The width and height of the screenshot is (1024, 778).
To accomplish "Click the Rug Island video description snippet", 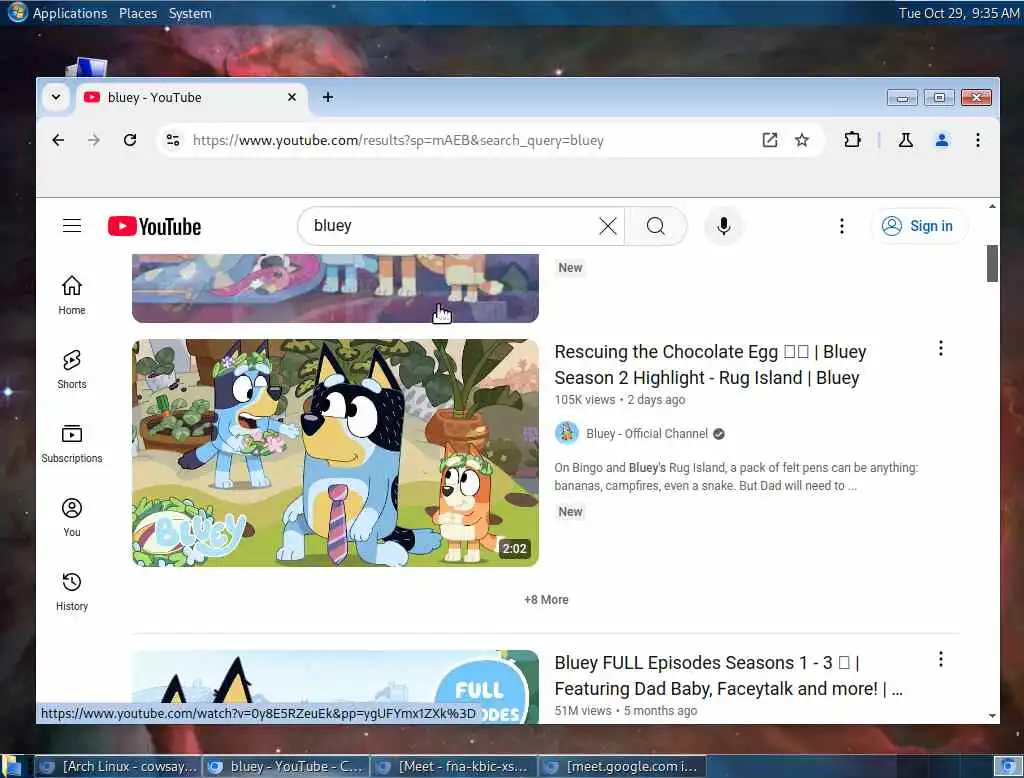I will 736,477.
